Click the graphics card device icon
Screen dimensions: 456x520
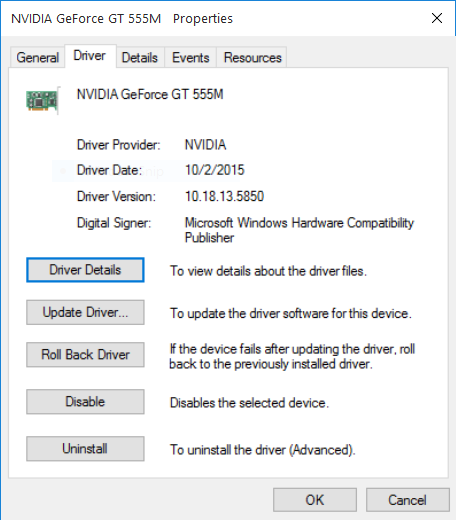pos(43,100)
